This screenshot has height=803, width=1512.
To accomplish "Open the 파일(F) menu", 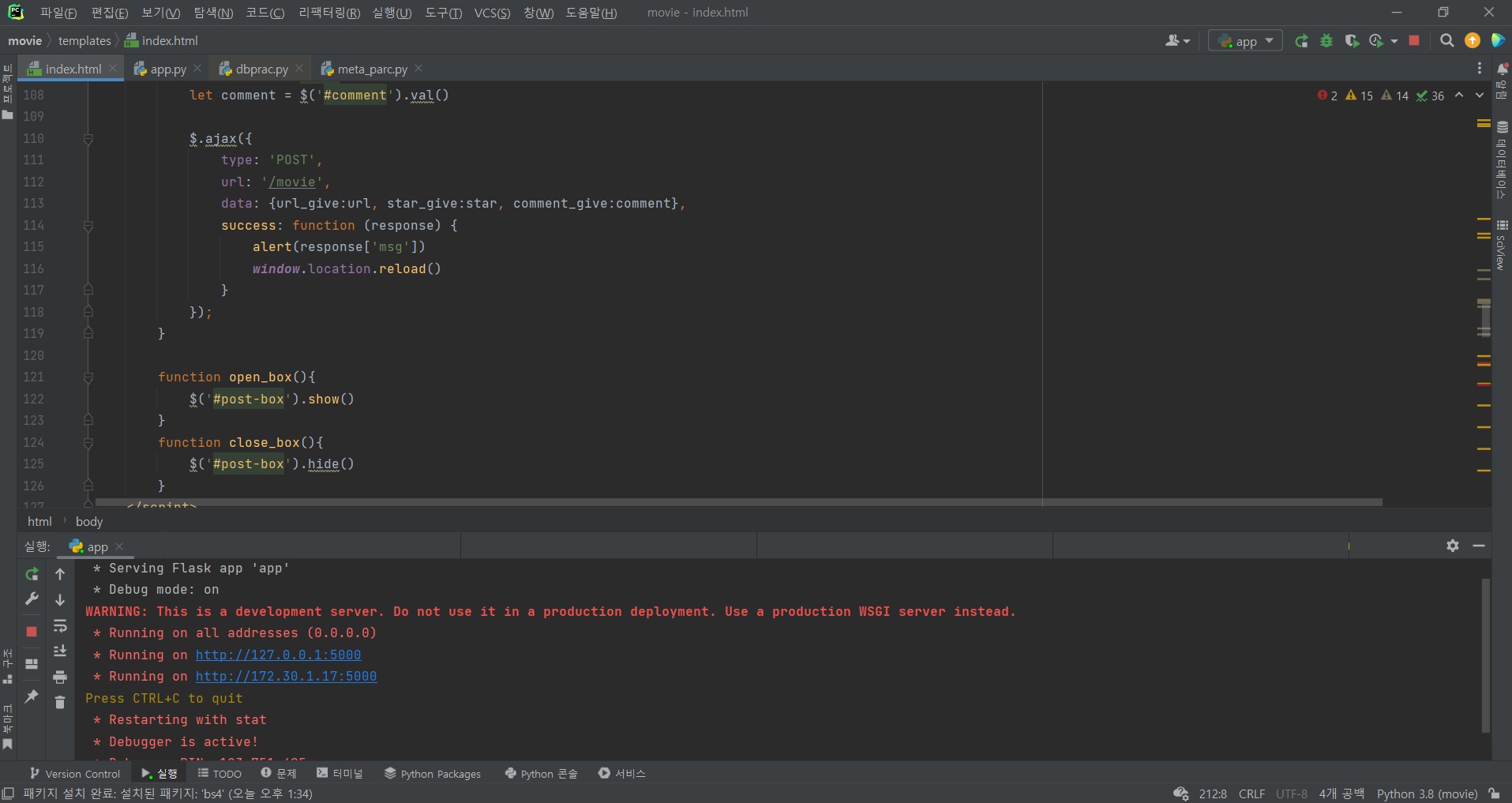I will click(58, 13).
